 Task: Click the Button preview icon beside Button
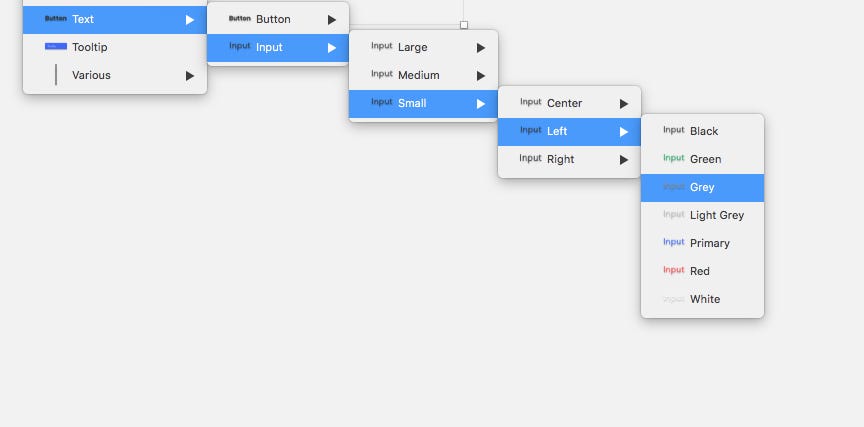(x=239, y=19)
